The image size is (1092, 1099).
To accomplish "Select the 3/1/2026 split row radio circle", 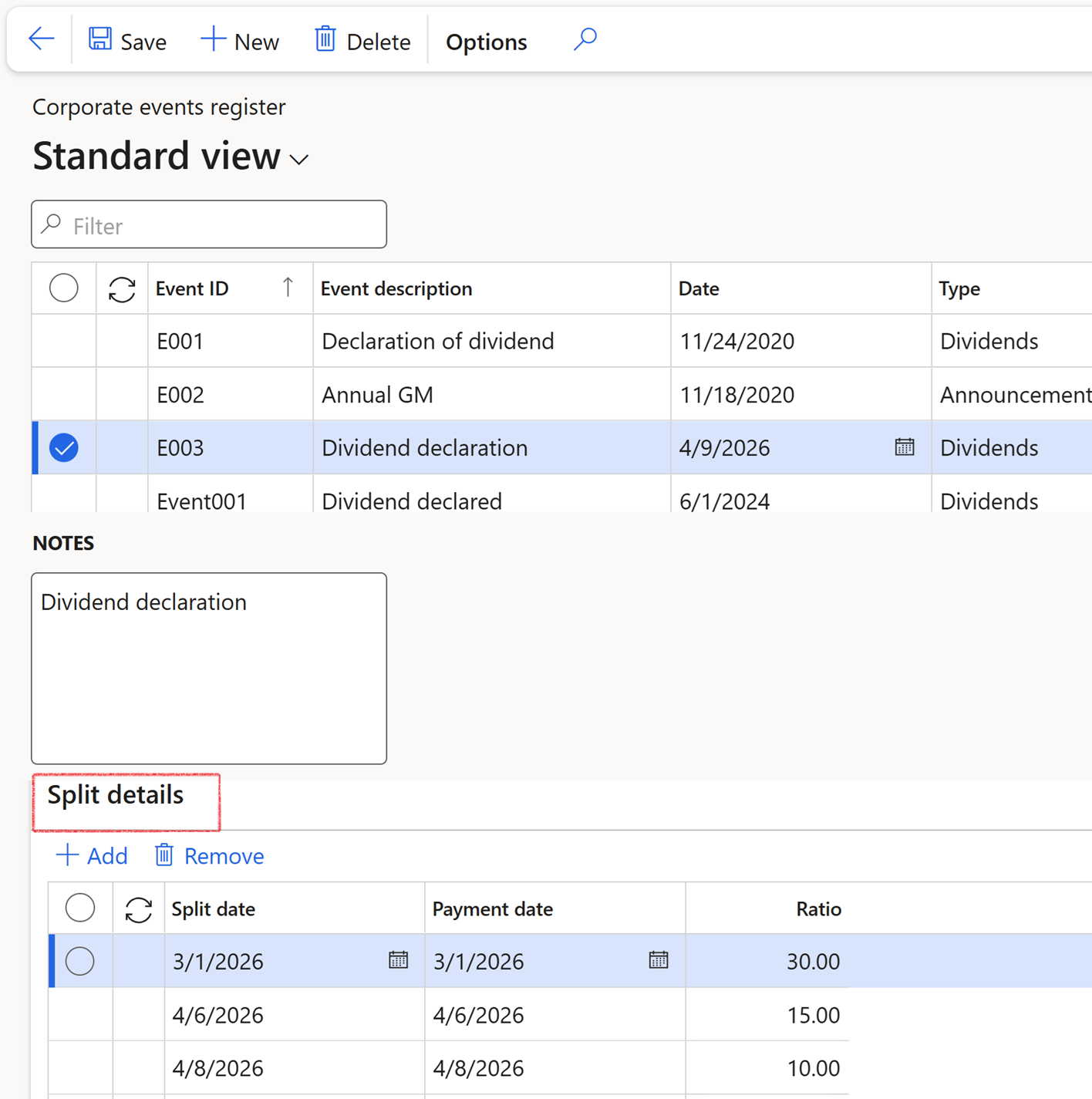I will (80, 961).
